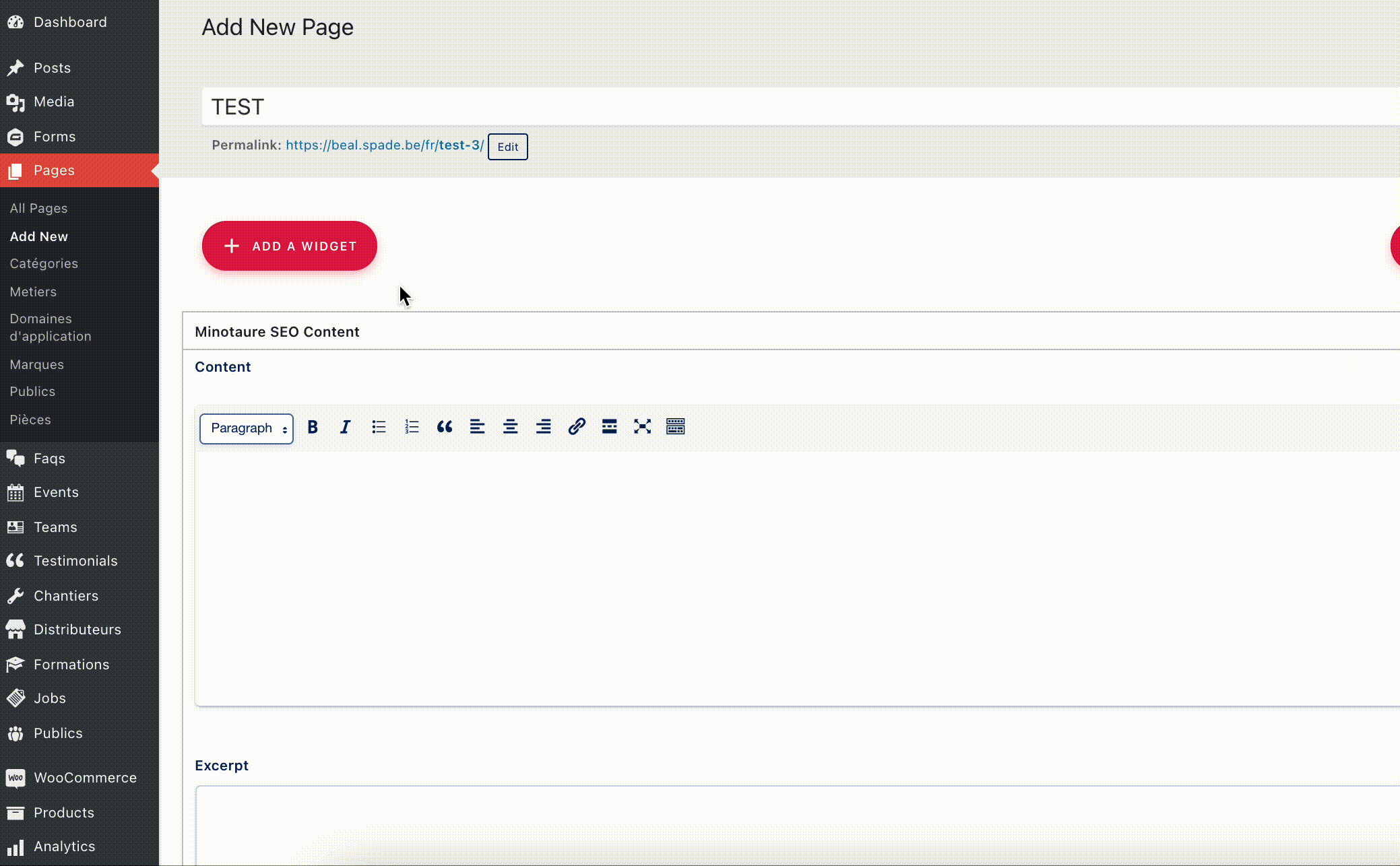Align text right
The image size is (1400, 866).
(x=543, y=427)
